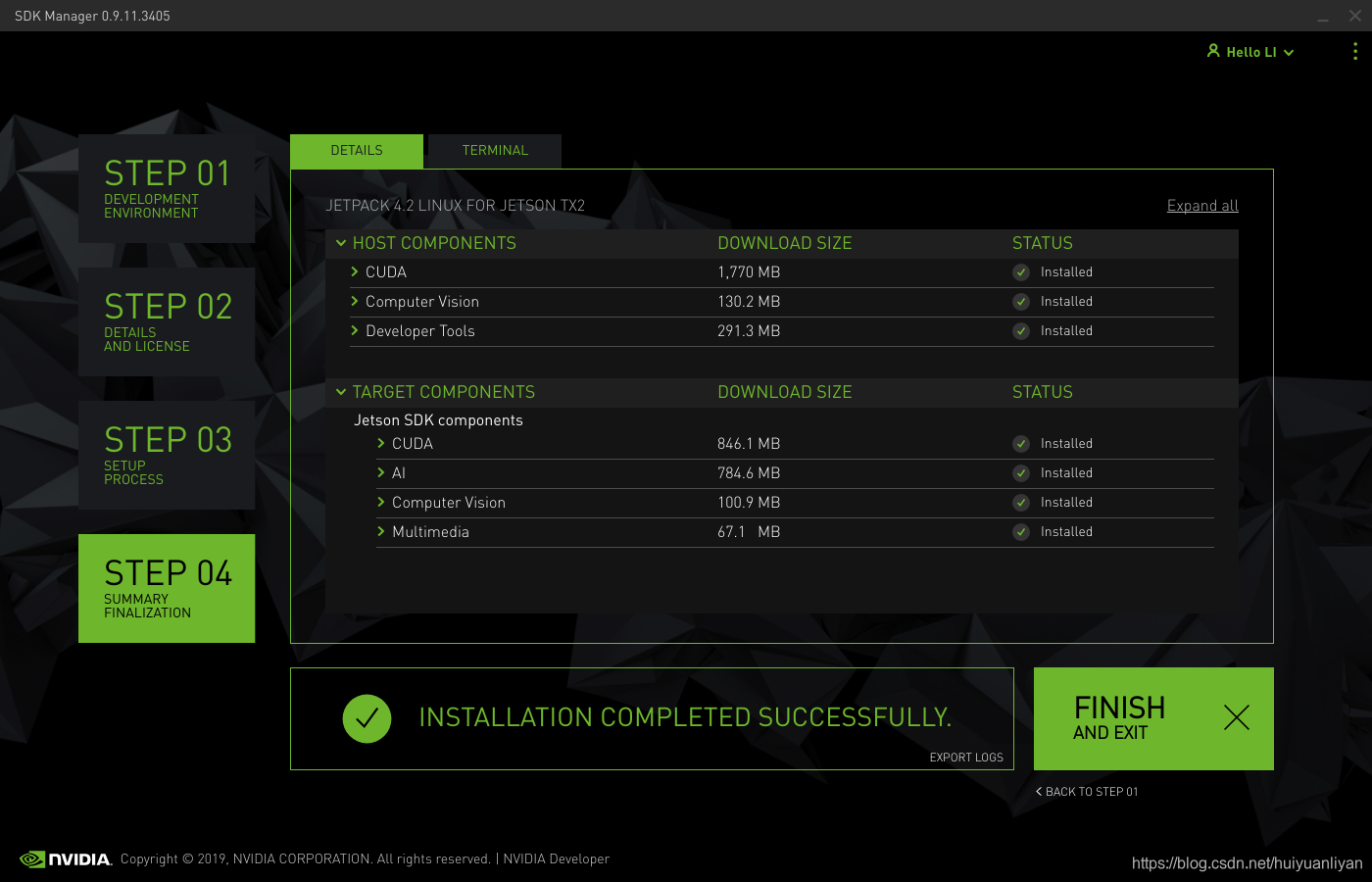Click the installed check icon for host CUDA
The height and width of the screenshot is (882, 1372).
pyautogui.click(x=1021, y=272)
